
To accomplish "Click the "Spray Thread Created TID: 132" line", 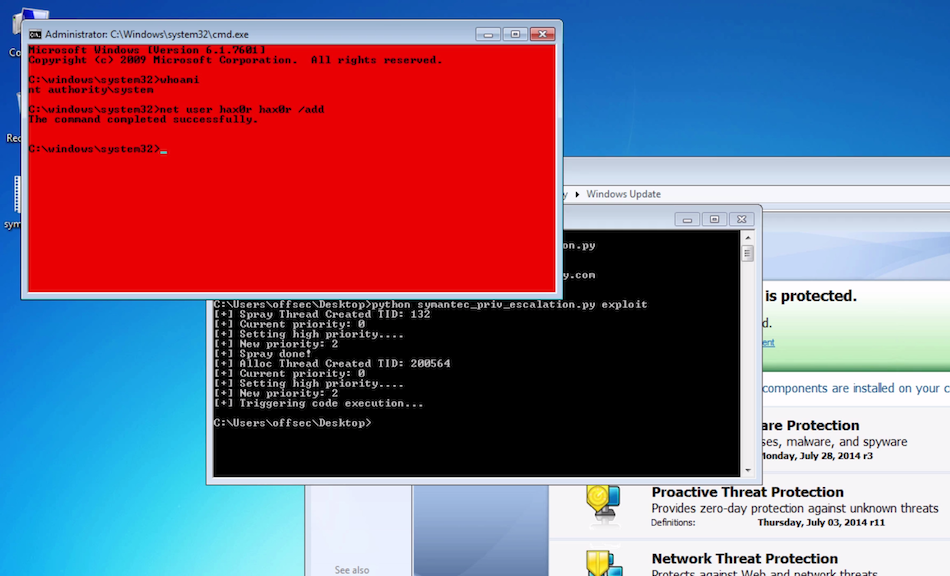I will pos(322,314).
